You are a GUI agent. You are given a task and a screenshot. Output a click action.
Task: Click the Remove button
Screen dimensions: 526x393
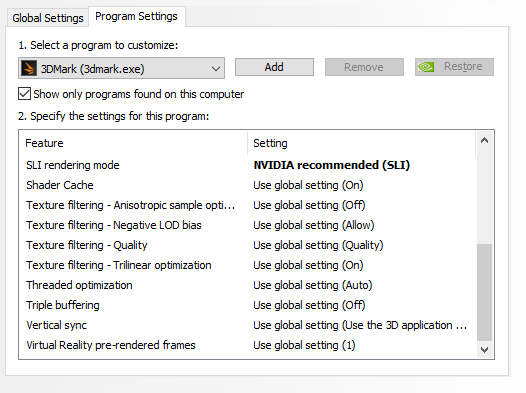[x=364, y=67]
